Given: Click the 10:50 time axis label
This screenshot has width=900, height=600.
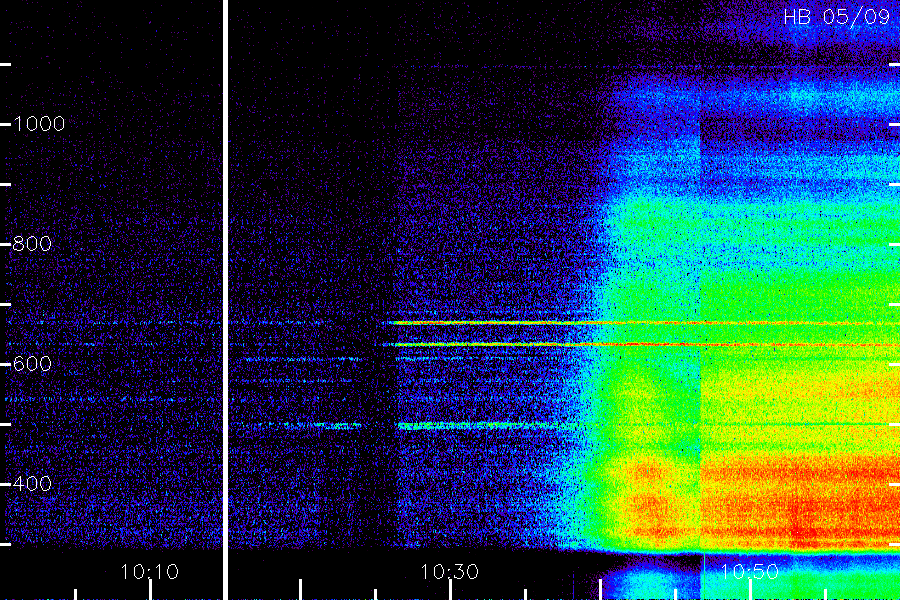Looking at the screenshot, I should (x=750, y=572).
